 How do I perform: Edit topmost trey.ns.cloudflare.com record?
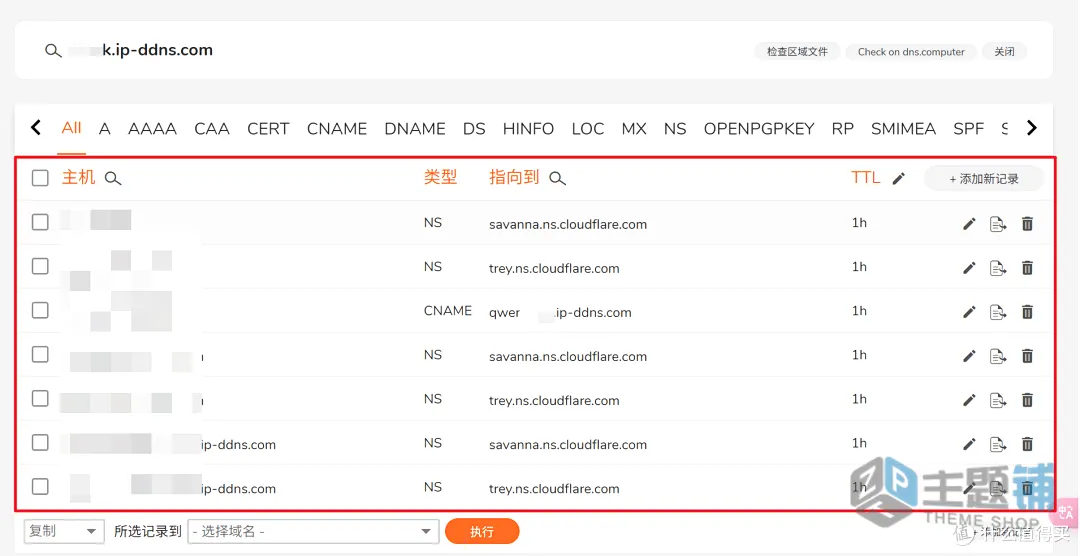pos(969,268)
